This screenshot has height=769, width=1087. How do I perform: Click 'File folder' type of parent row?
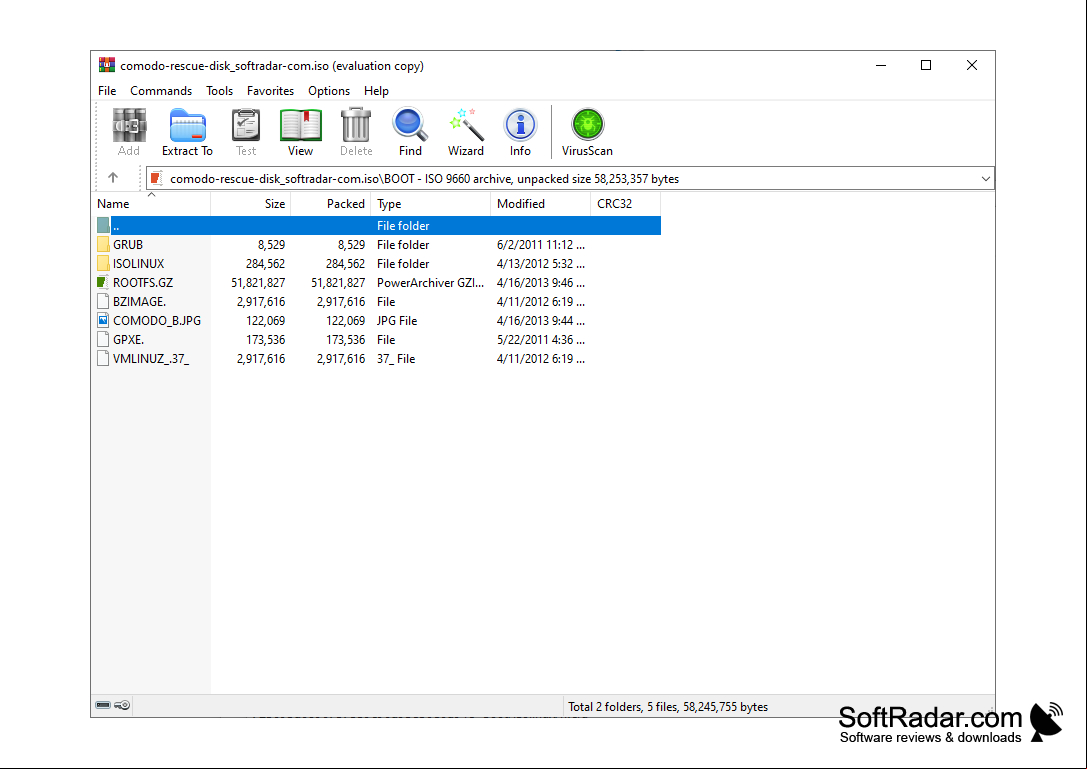pos(403,225)
